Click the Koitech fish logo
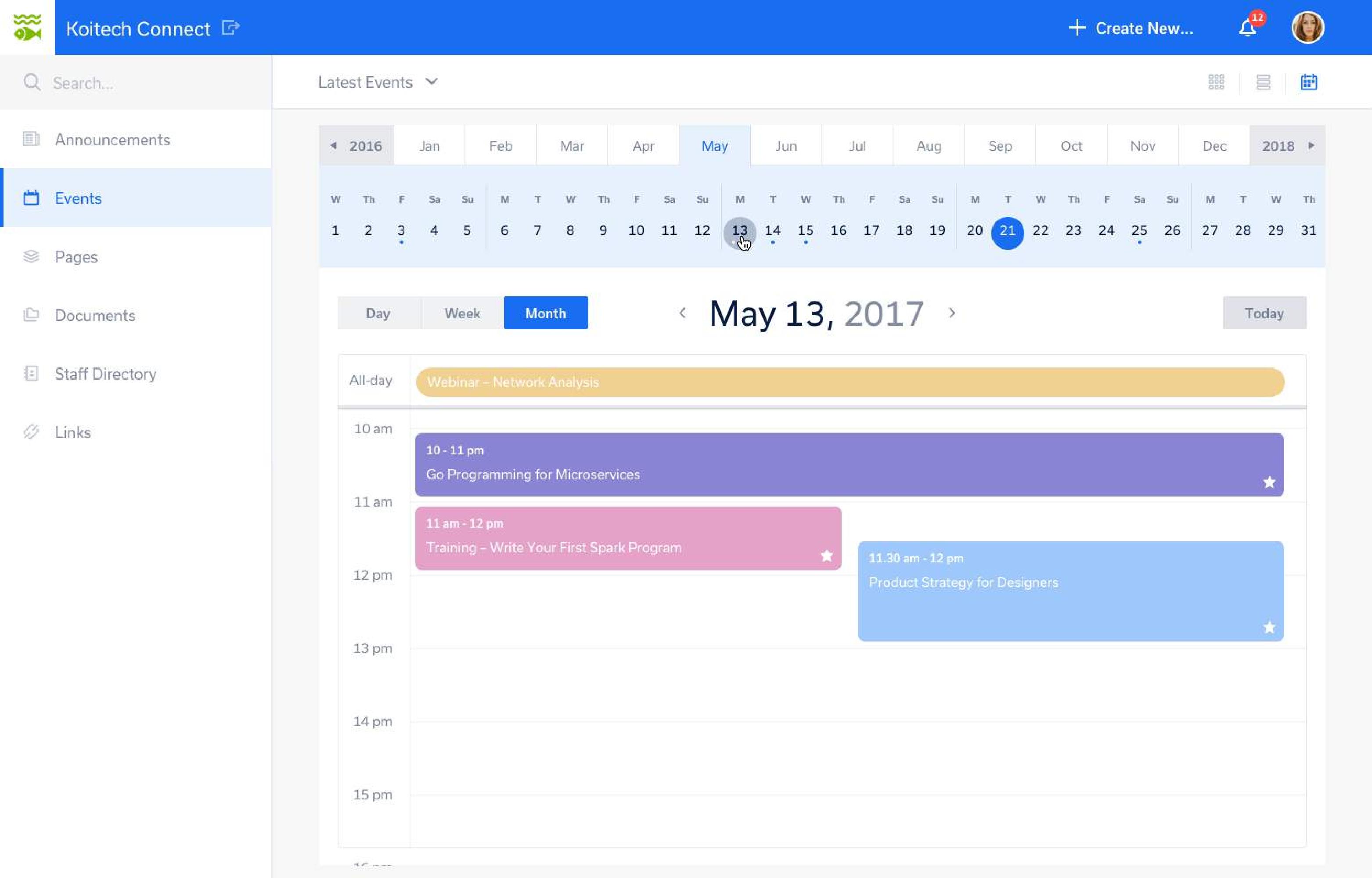This screenshot has height=878, width=1372. point(27,27)
